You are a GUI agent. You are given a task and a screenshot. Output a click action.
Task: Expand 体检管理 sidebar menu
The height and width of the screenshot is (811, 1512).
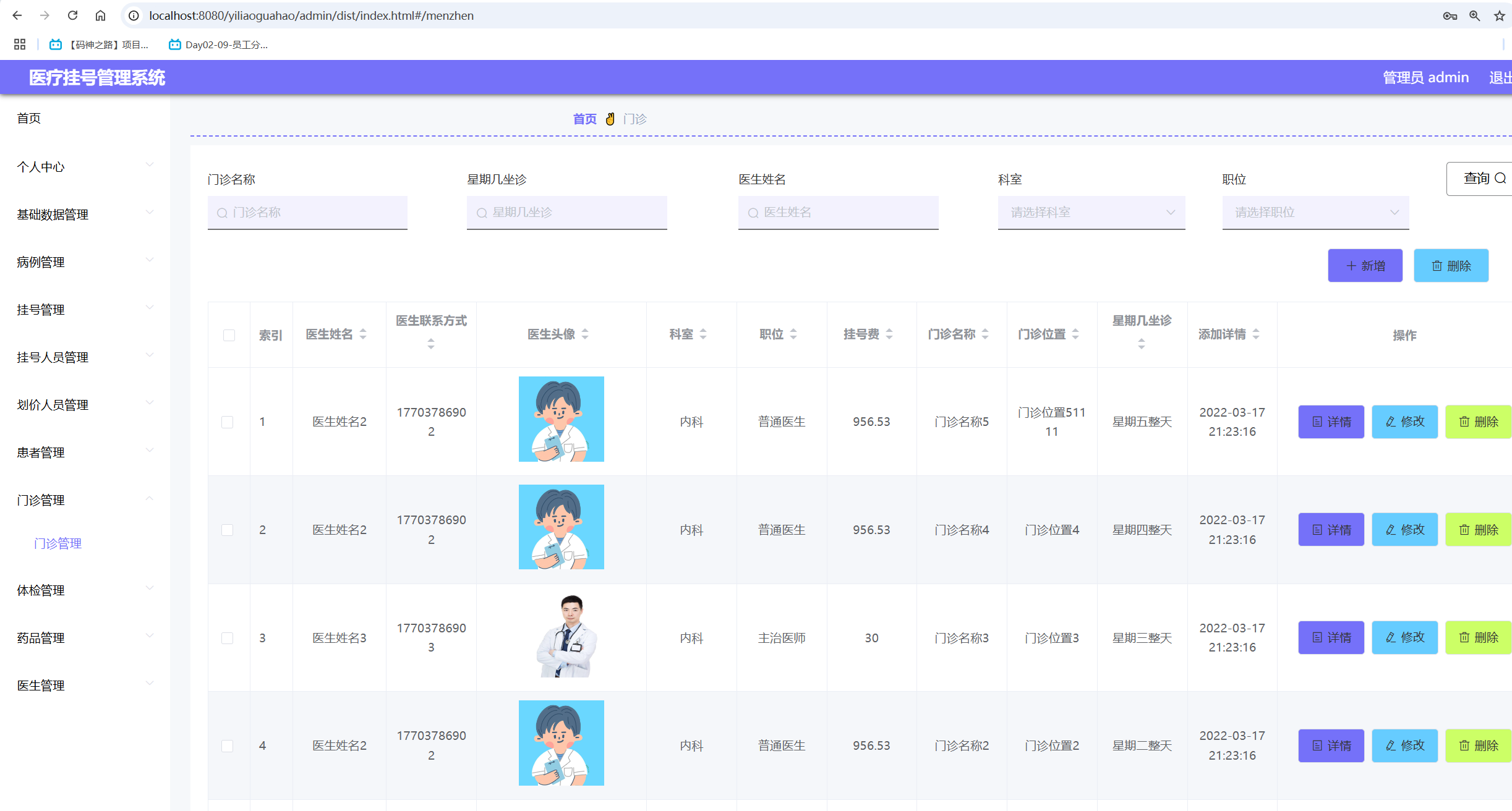pyautogui.click(x=85, y=590)
